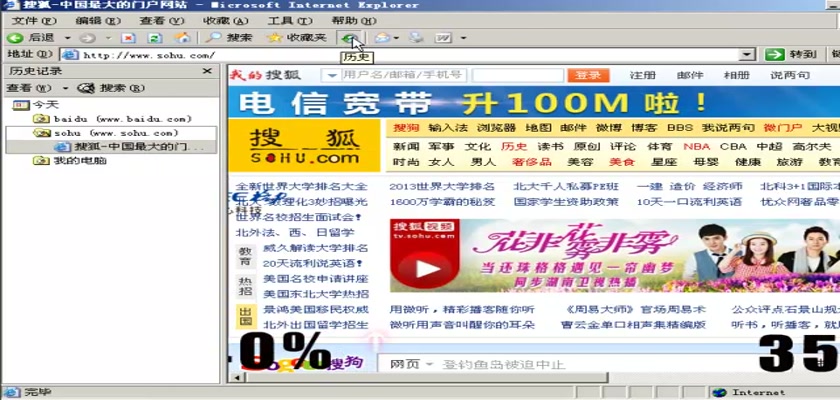Viewport: 840px width, 400px height.
Task: Click the My Computer (我的电脑) folder icon
Action: pos(41,160)
